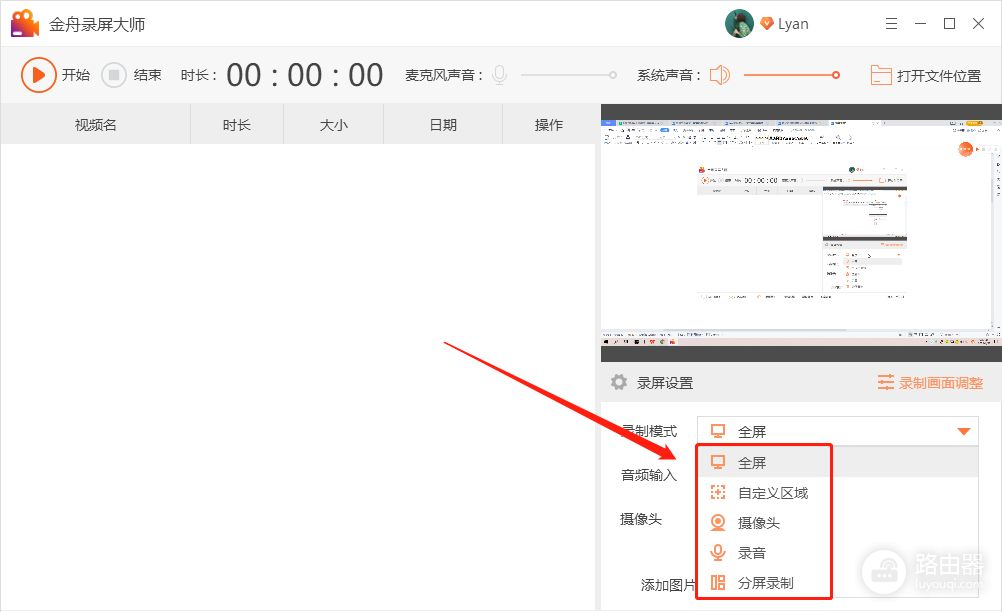The image size is (1002, 612).
Task: Mute the microphone sound icon
Action: click(x=499, y=75)
